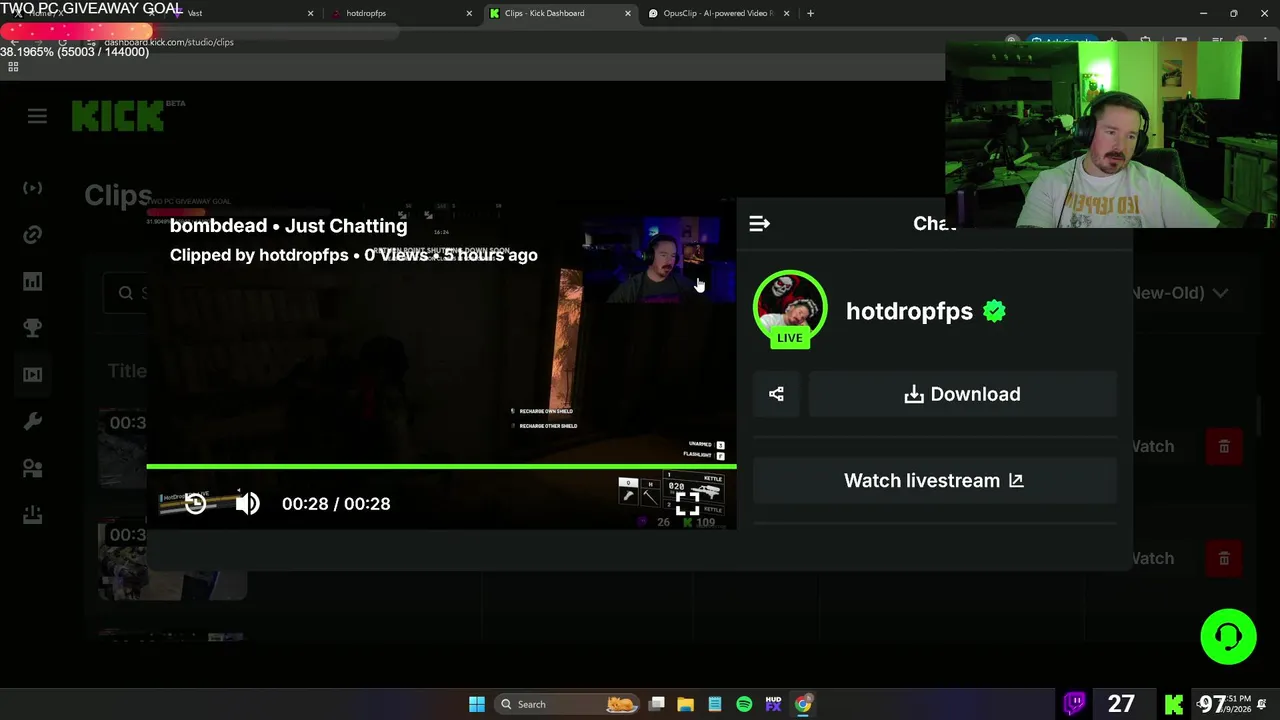Open the hamburger menu beside KICK logo

pos(37,116)
